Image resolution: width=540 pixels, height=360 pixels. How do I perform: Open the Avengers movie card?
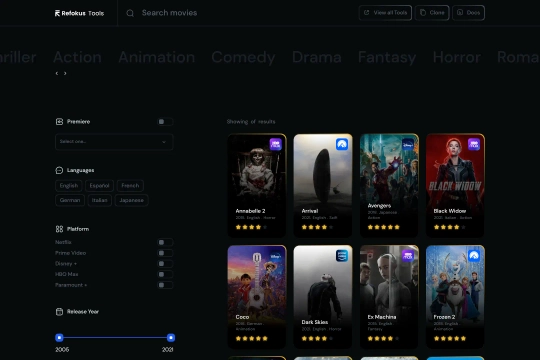point(389,185)
